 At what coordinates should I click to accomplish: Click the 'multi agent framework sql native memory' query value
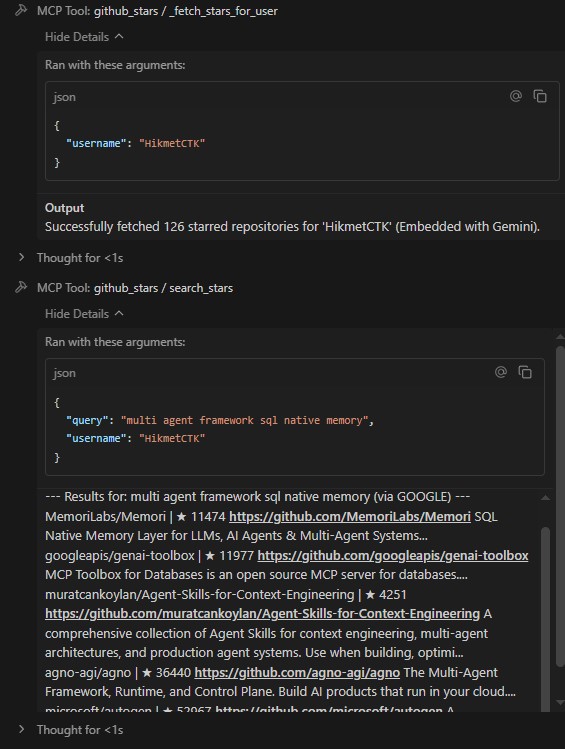coord(245,420)
